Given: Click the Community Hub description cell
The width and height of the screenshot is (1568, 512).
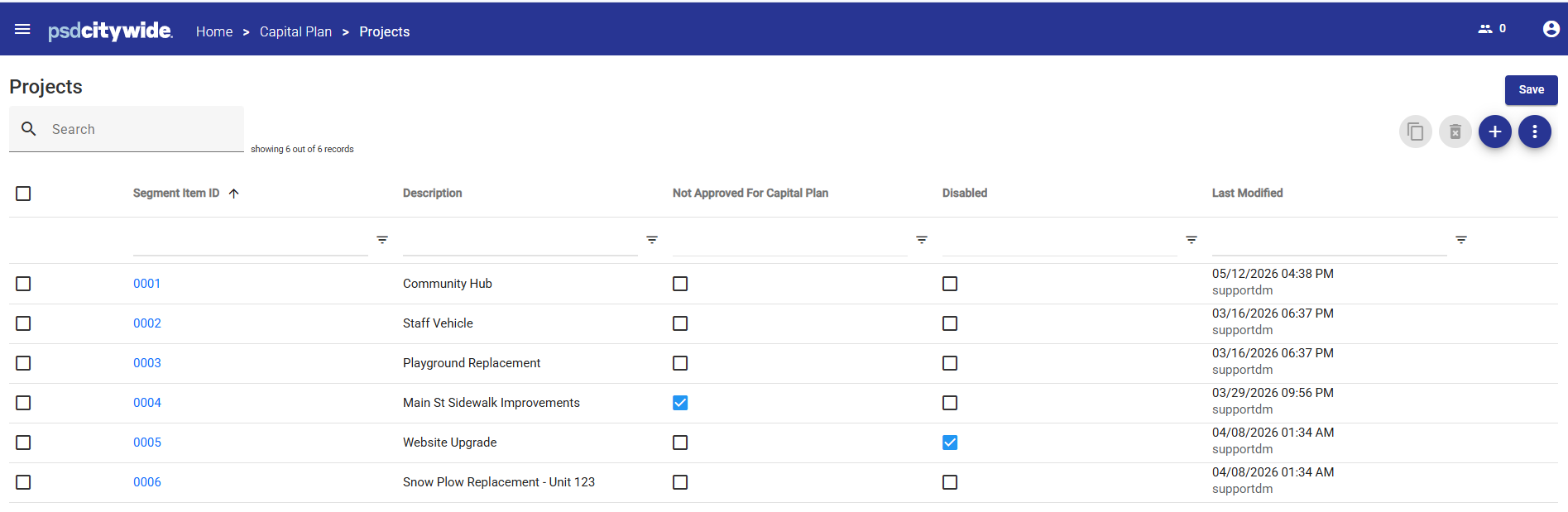Looking at the screenshot, I should tap(448, 284).
